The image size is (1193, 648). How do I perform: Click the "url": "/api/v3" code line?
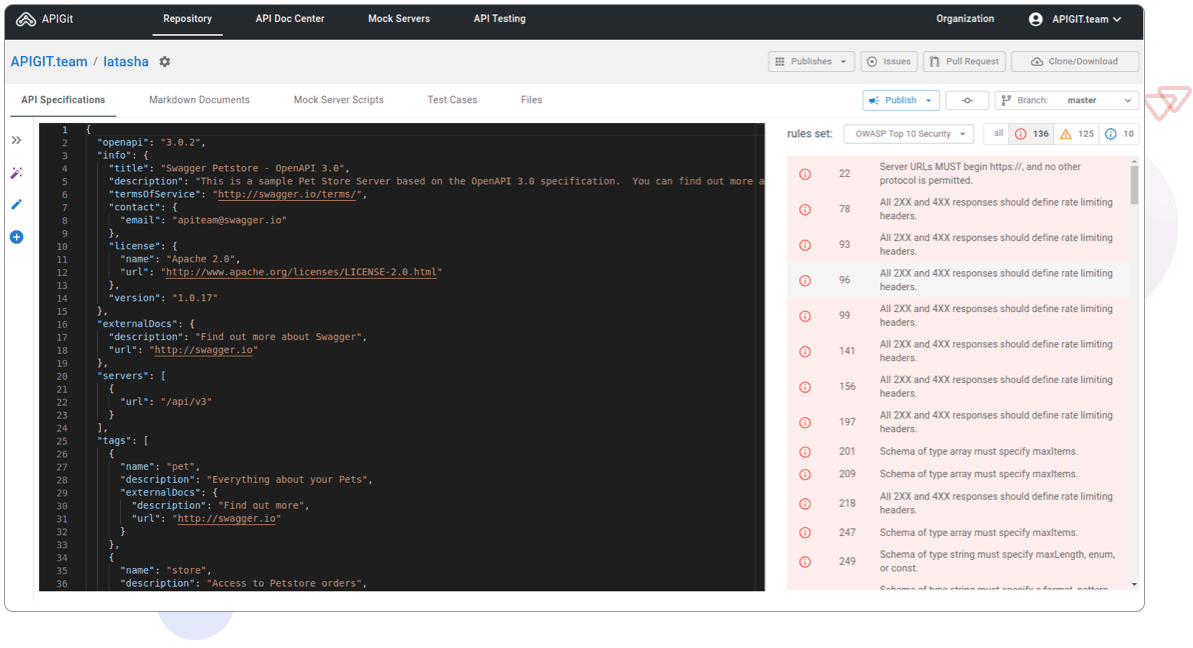tap(166, 402)
